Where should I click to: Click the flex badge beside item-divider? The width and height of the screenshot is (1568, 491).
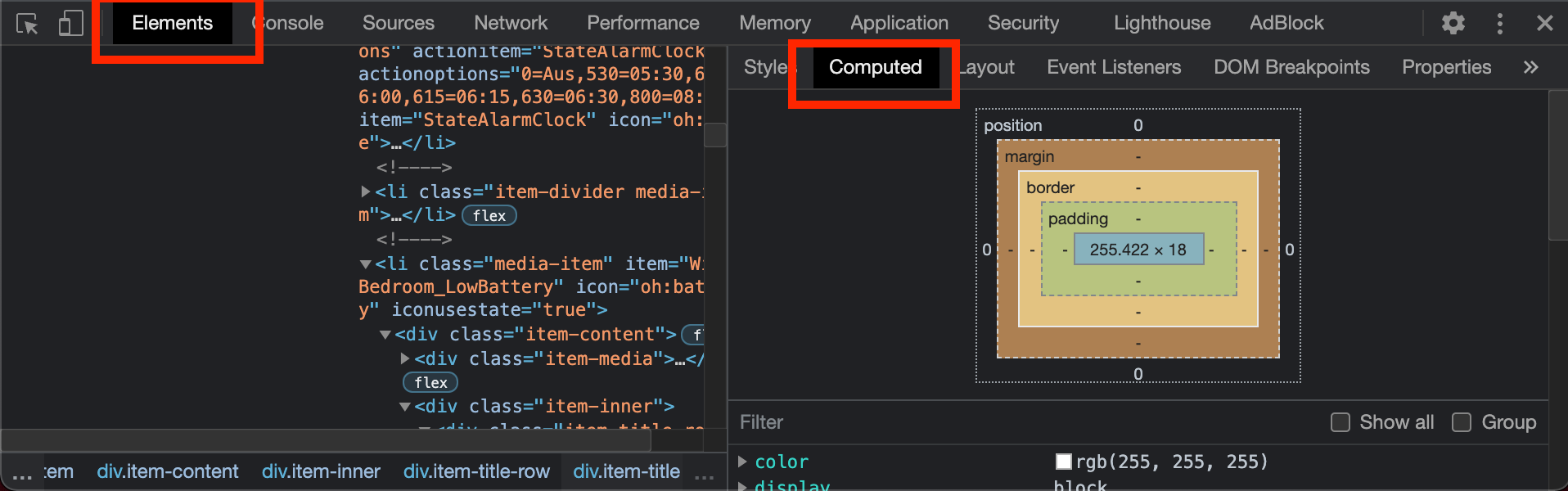pyautogui.click(x=489, y=215)
